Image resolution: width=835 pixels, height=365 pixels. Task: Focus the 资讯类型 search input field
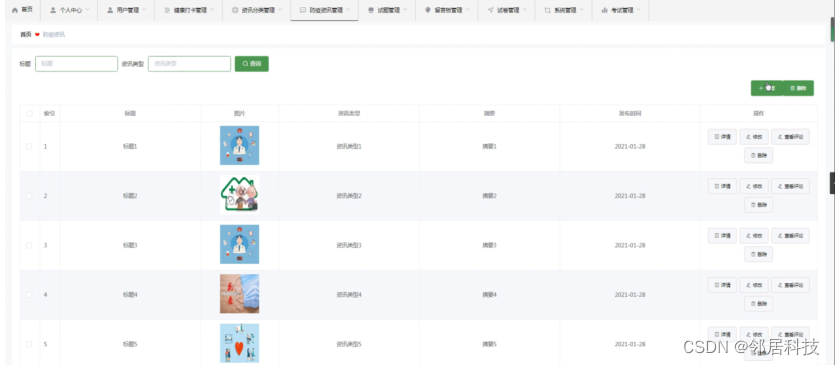(x=190, y=64)
